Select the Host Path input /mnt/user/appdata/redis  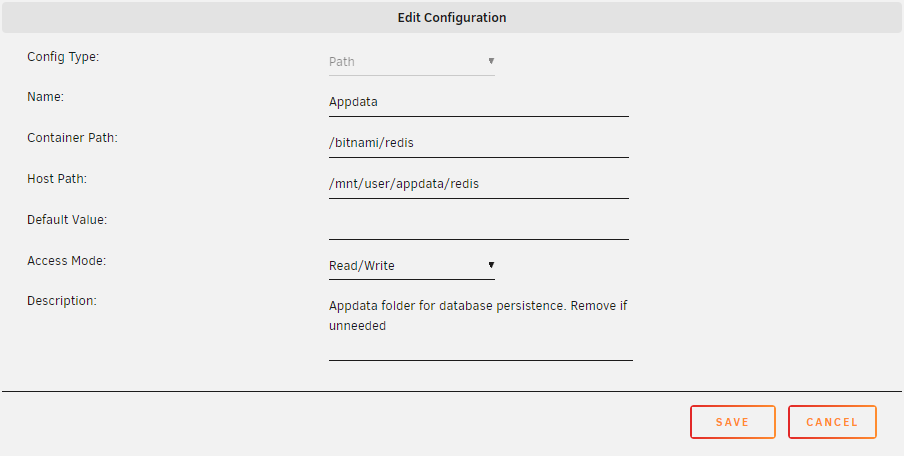[x=479, y=184]
